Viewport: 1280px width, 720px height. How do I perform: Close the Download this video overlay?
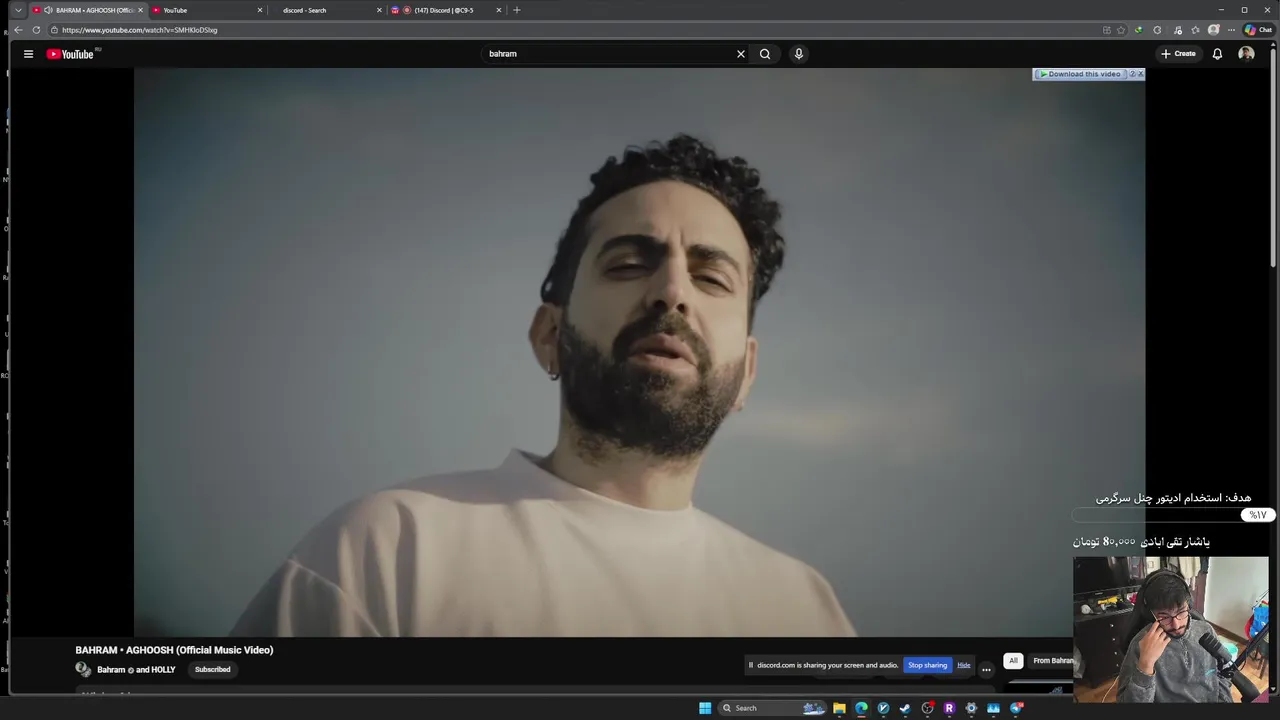[1140, 74]
